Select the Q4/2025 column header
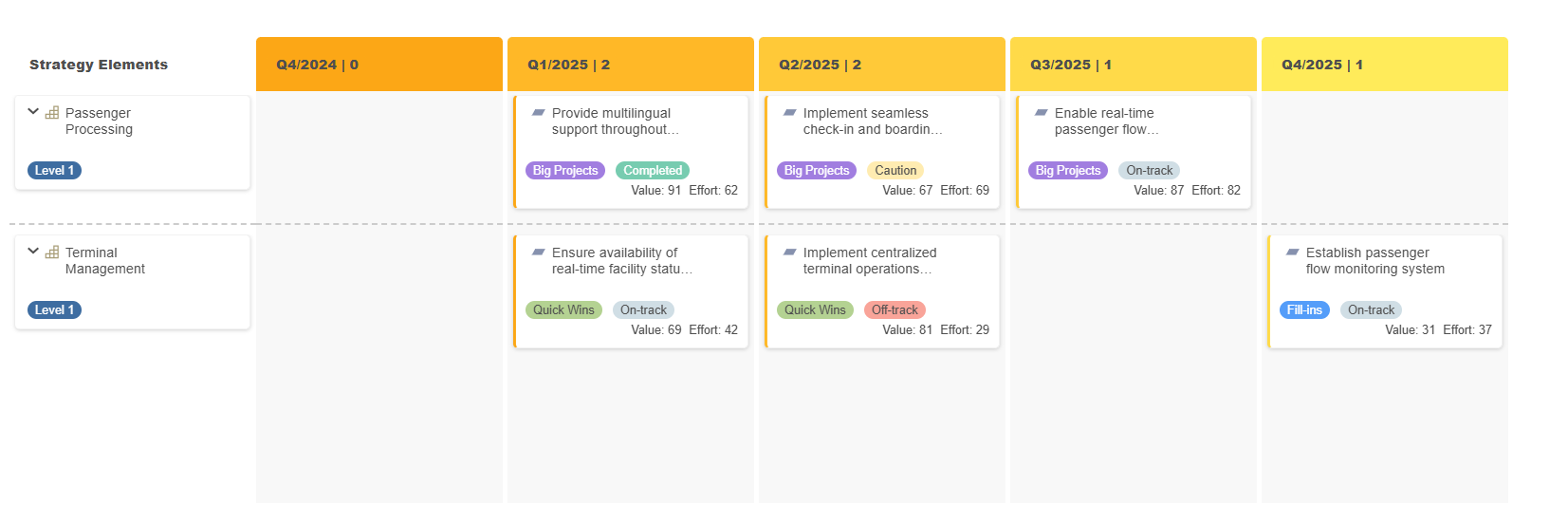The image size is (1568, 524). pyautogui.click(x=1385, y=65)
